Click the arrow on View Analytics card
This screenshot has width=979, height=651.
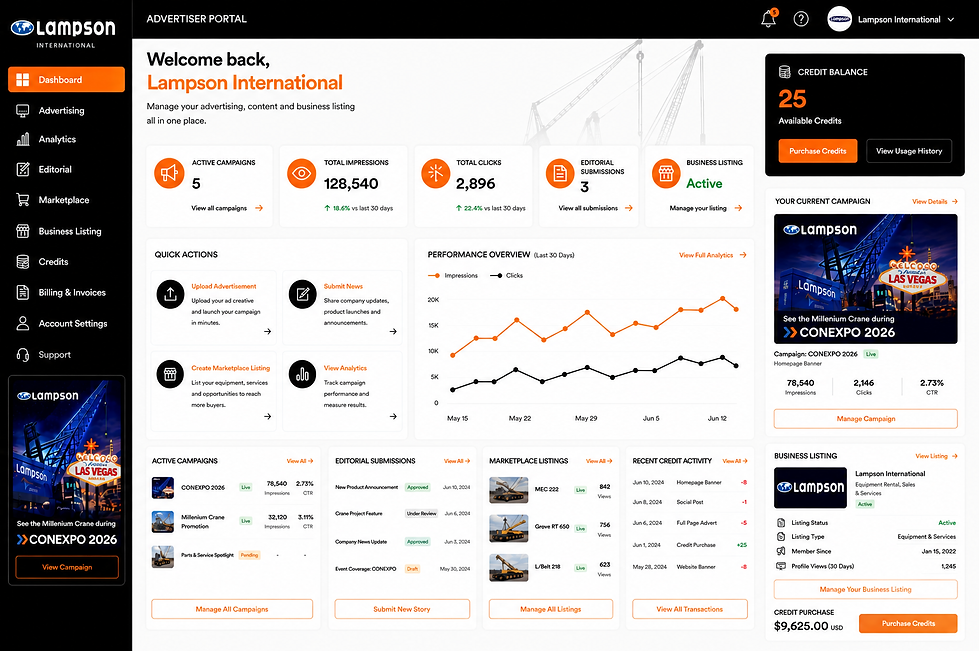pos(393,416)
